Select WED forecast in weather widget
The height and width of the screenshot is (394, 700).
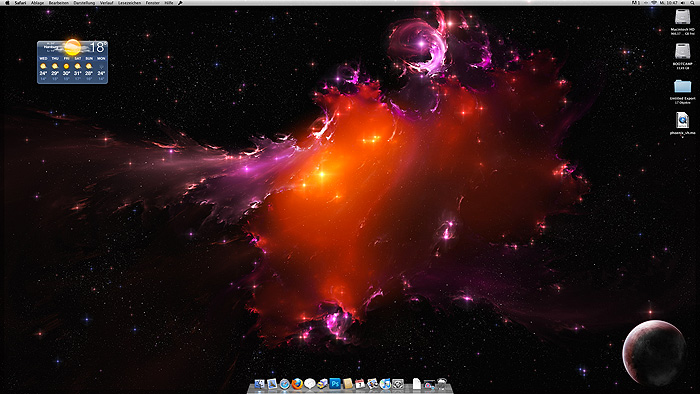pyautogui.click(x=43, y=69)
